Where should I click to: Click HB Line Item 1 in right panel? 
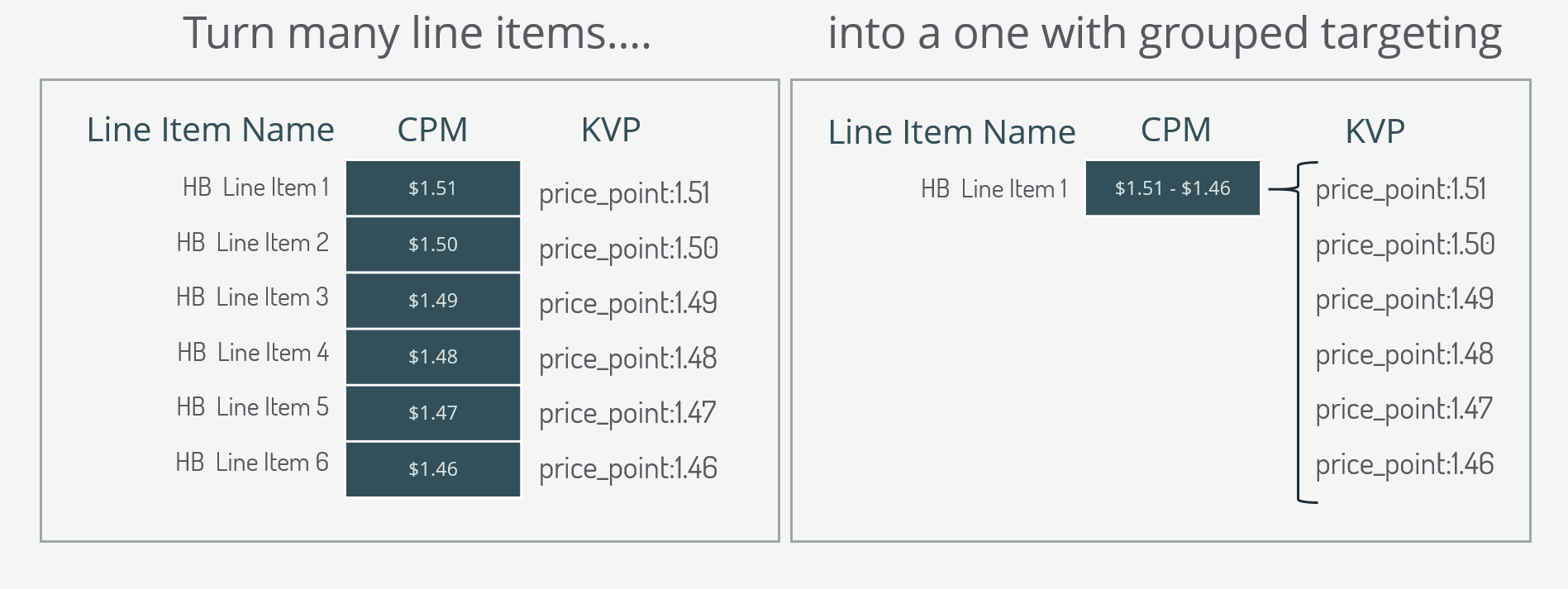point(994,189)
